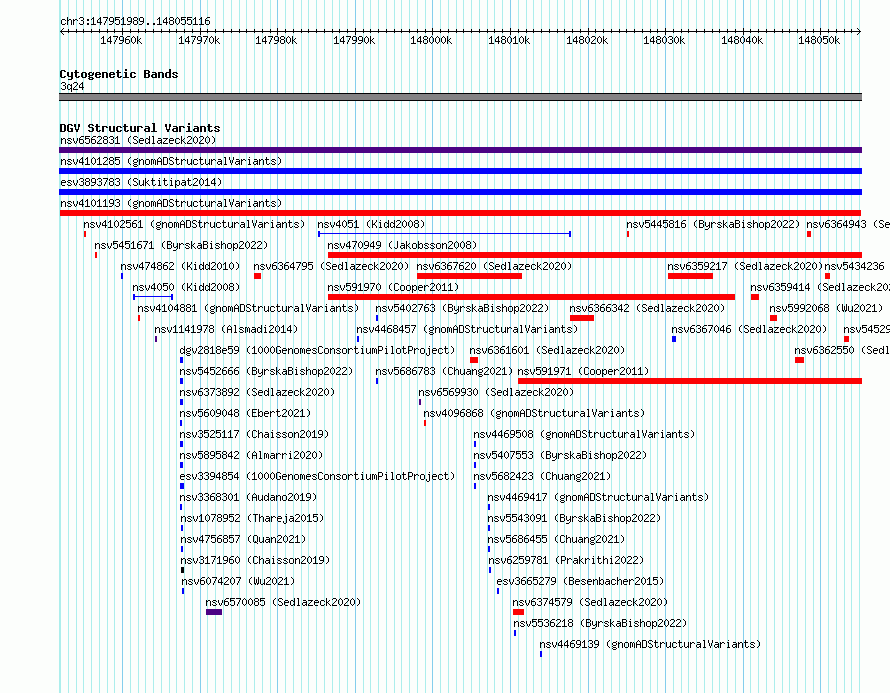Click nsv6373892 (Sedlazeck2020) label
This screenshot has height=693, width=890.
257,392
